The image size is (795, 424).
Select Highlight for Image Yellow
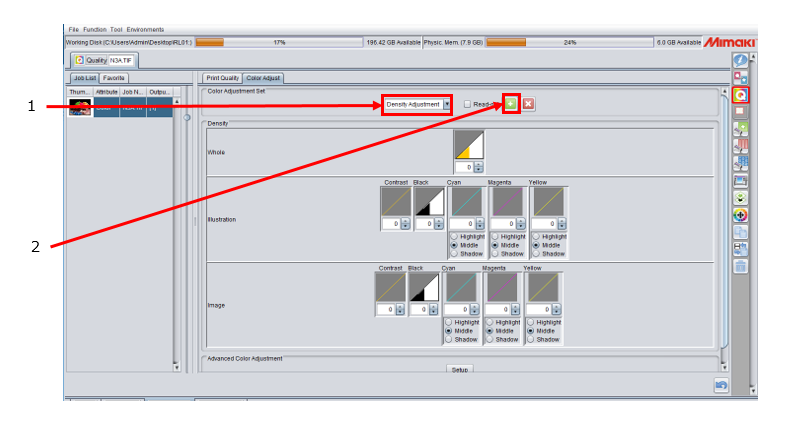[531, 323]
